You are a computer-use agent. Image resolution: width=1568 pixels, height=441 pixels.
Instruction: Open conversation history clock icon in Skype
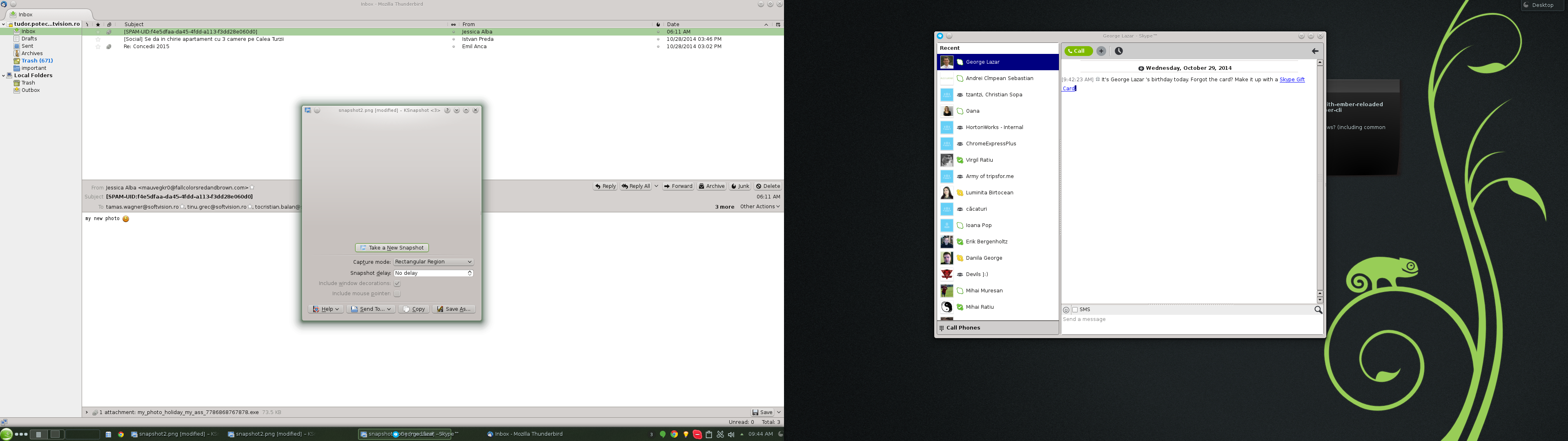point(1119,51)
